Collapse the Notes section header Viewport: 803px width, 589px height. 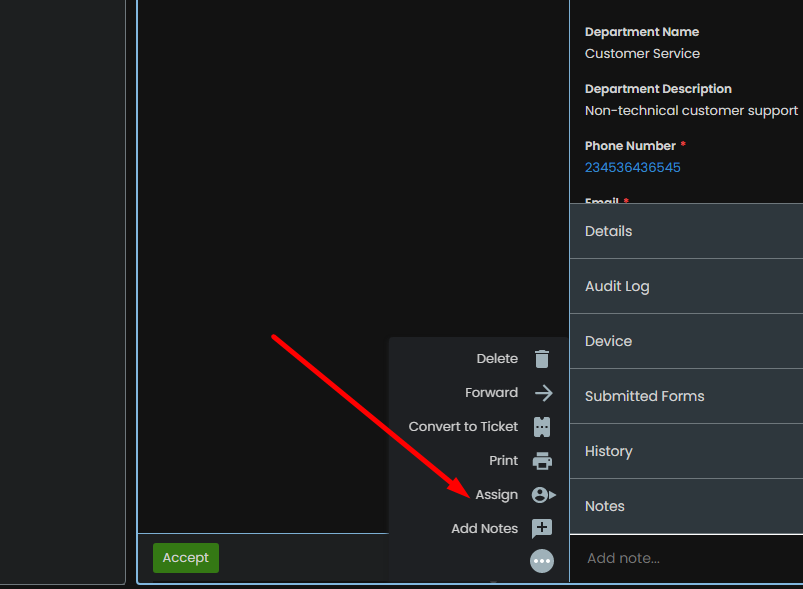(x=686, y=506)
